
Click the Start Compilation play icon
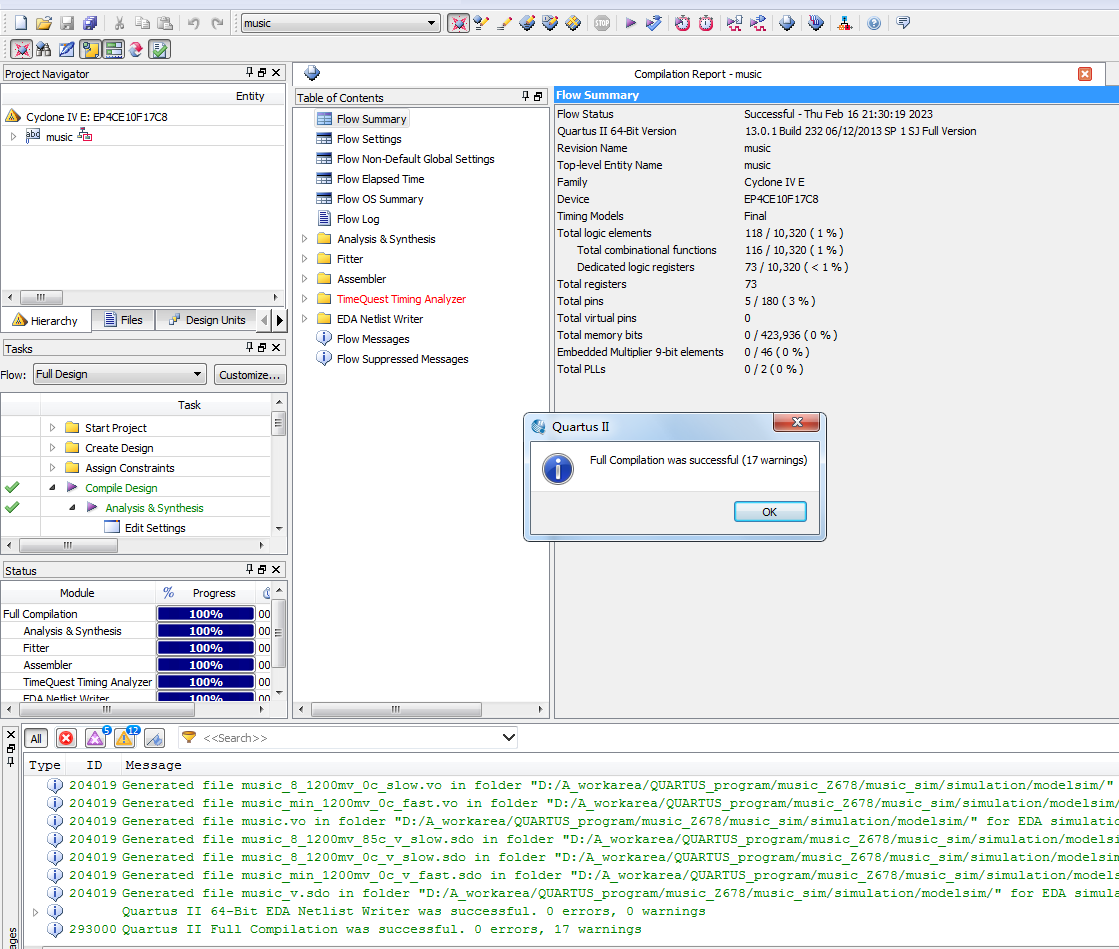(x=631, y=23)
